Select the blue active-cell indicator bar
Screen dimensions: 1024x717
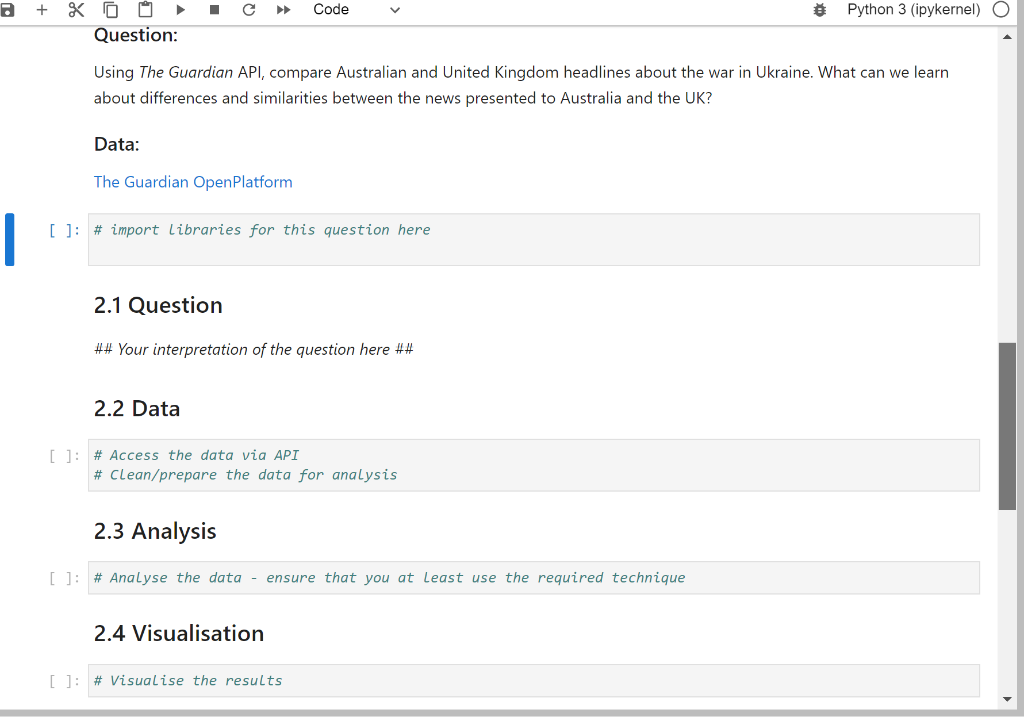(x=9, y=239)
